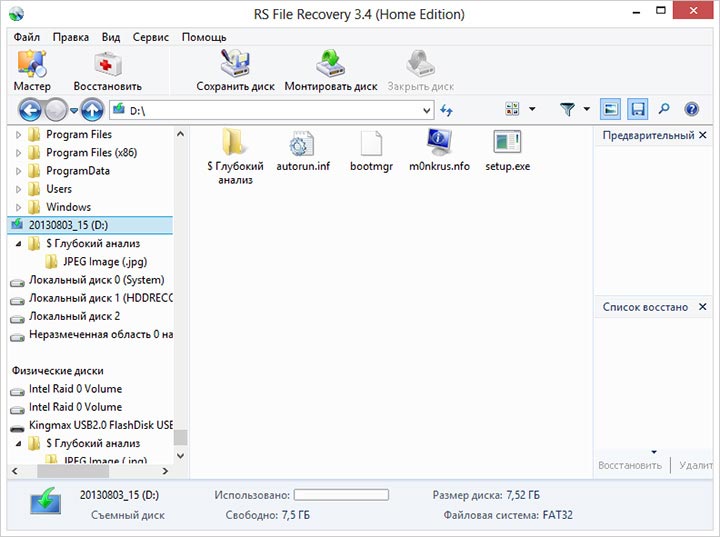Select Локальный диск 1 (HDDRECO

coord(101,298)
